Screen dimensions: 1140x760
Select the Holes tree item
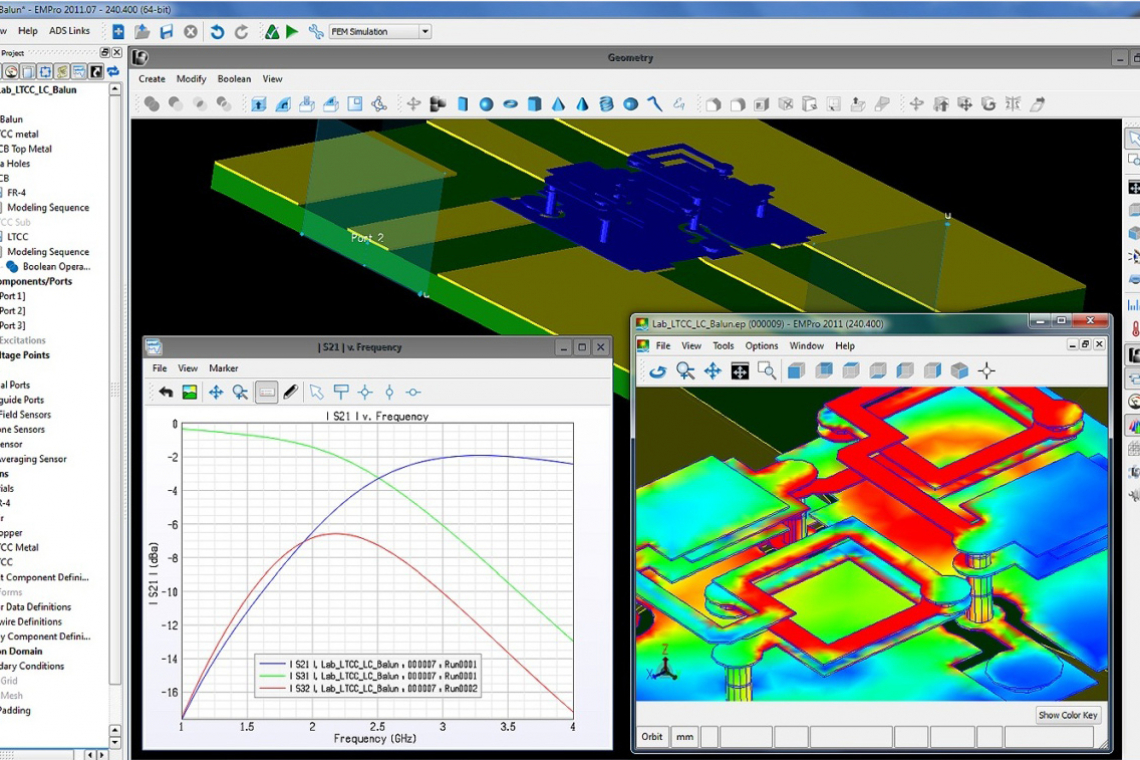pyautogui.click(x=15, y=164)
